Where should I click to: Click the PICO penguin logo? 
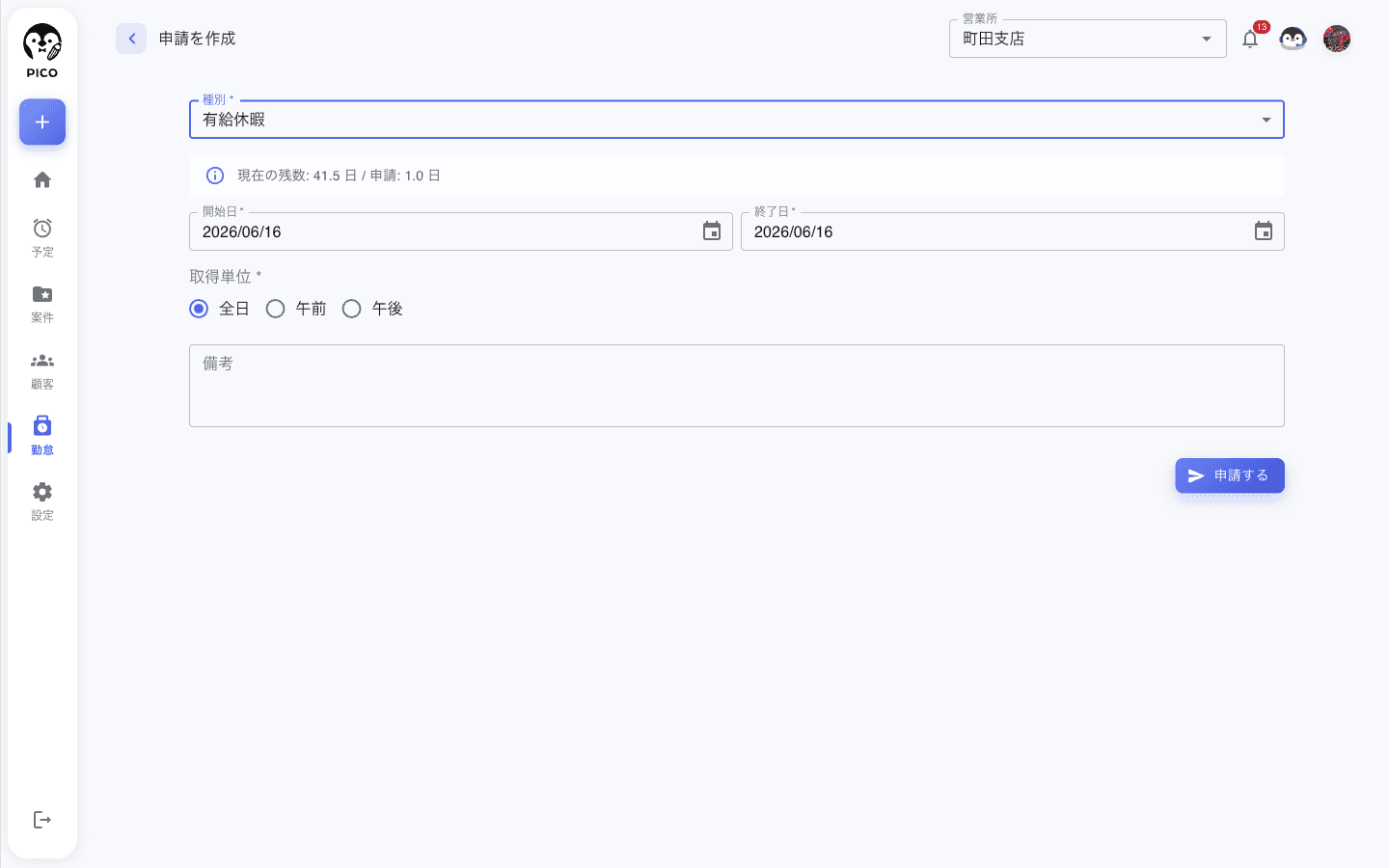42,50
